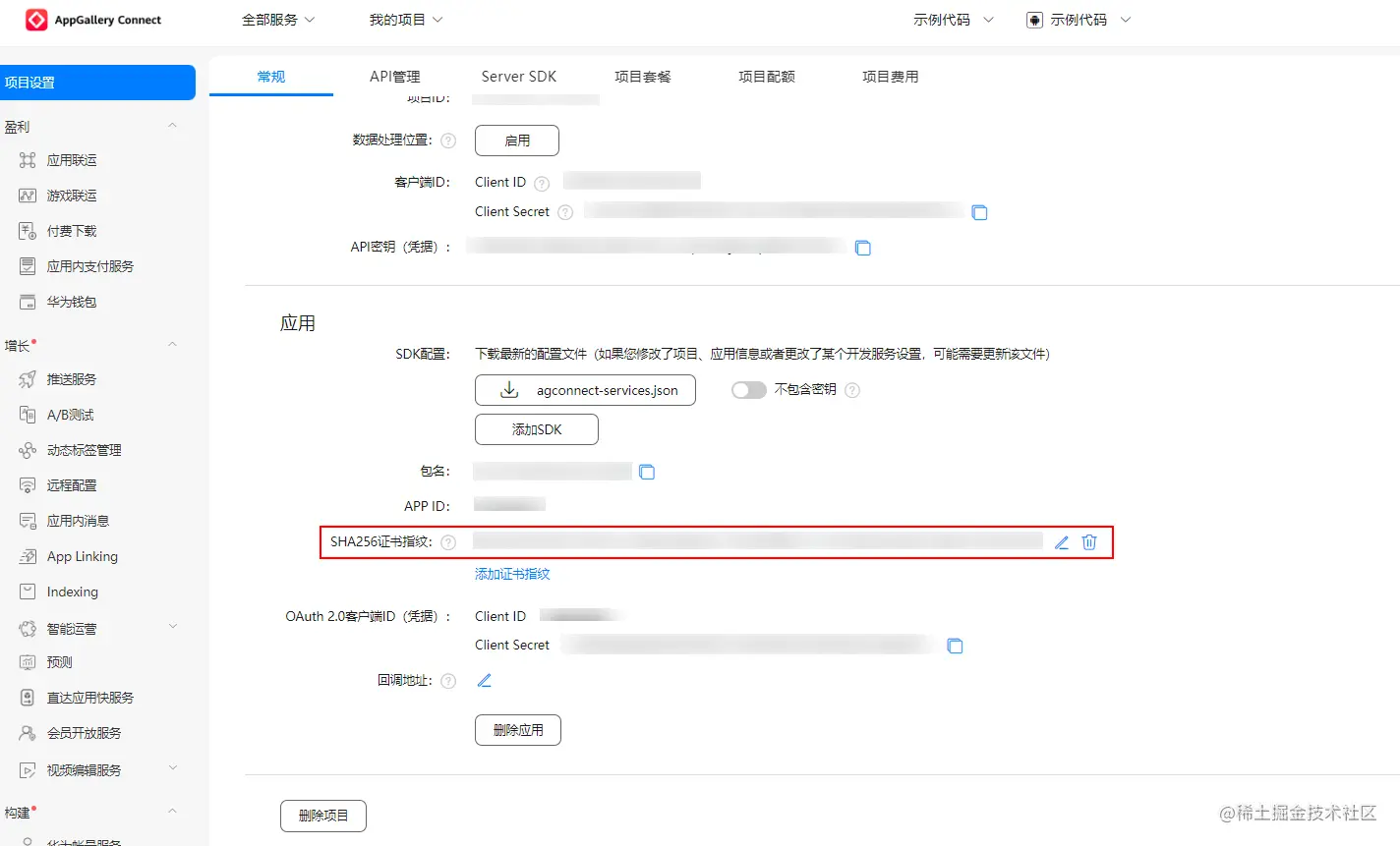Open the 动态标签管理 sidebar icon
The height and width of the screenshot is (846, 1400).
[28, 450]
